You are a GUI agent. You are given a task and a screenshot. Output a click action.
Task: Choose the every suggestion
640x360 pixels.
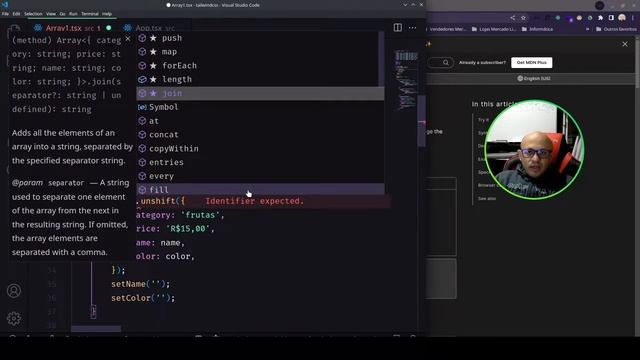260,176
